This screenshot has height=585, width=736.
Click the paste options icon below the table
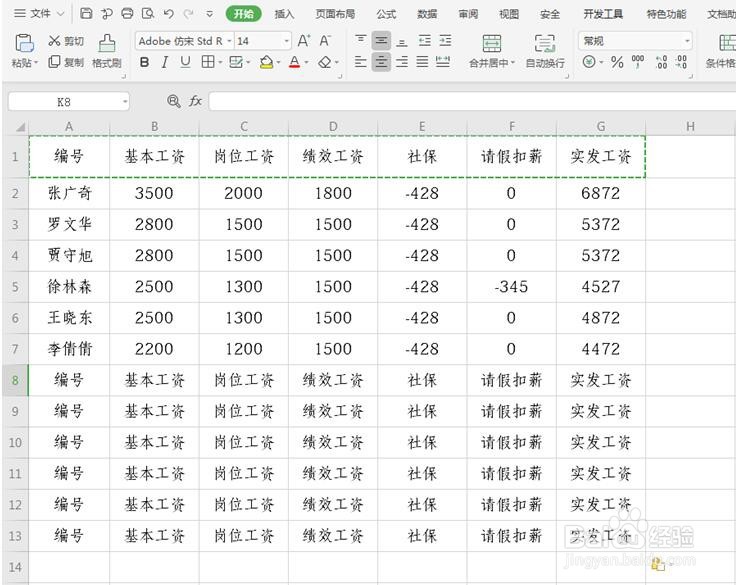[658, 565]
